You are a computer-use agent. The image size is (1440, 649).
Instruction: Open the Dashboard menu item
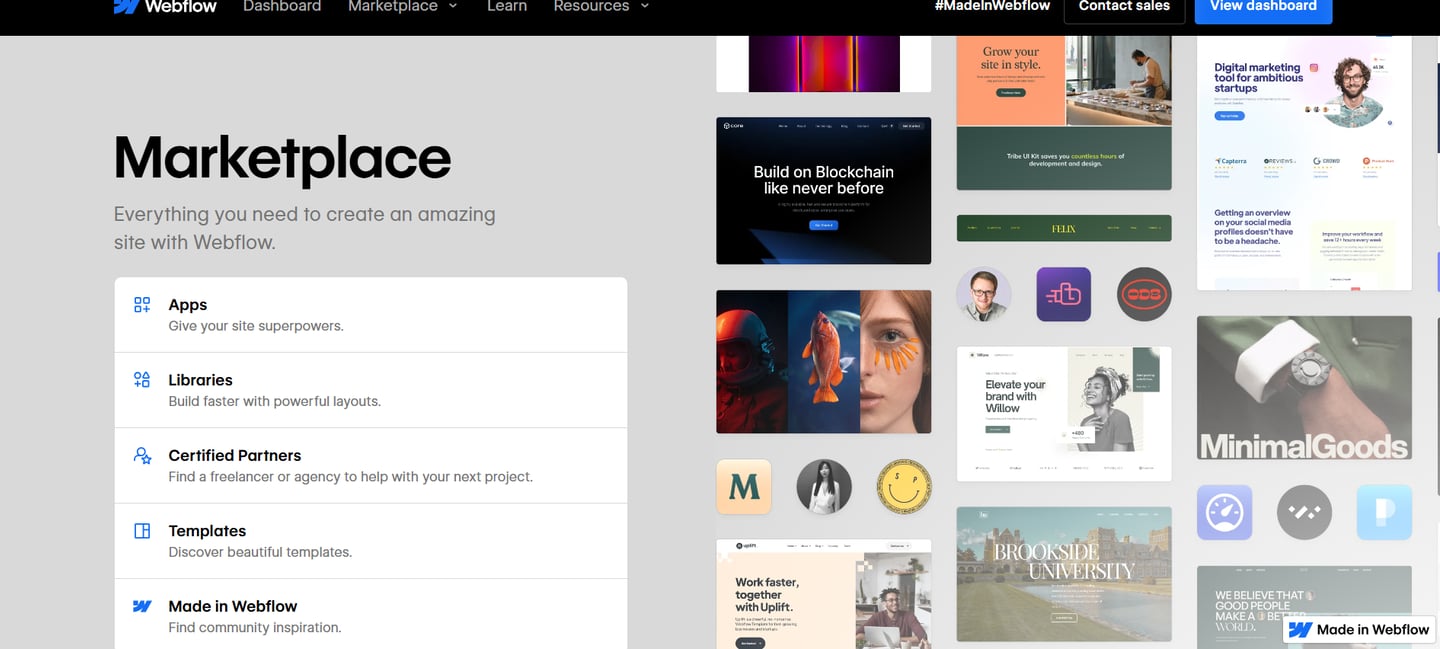[x=281, y=6]
